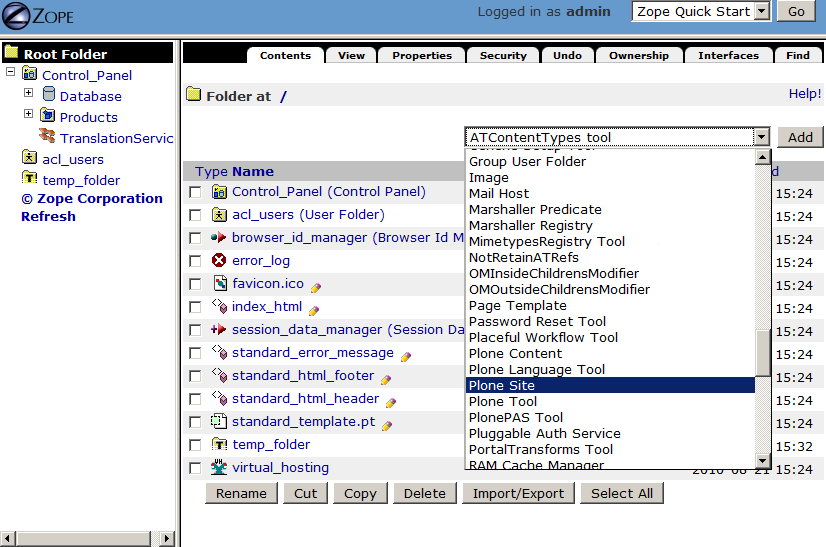
Task: Click the Rename button
Action: point(241,493)
